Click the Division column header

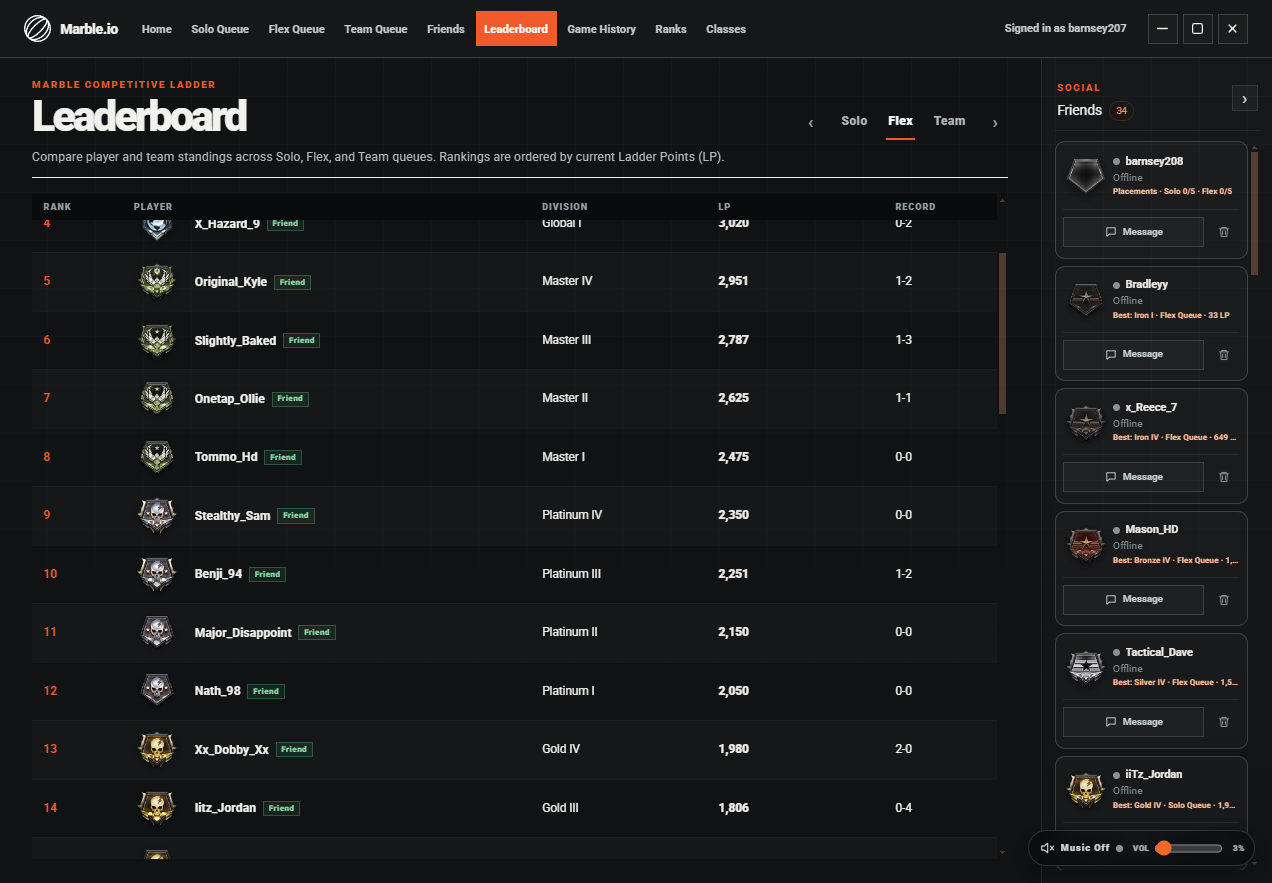tap(565, 207)
